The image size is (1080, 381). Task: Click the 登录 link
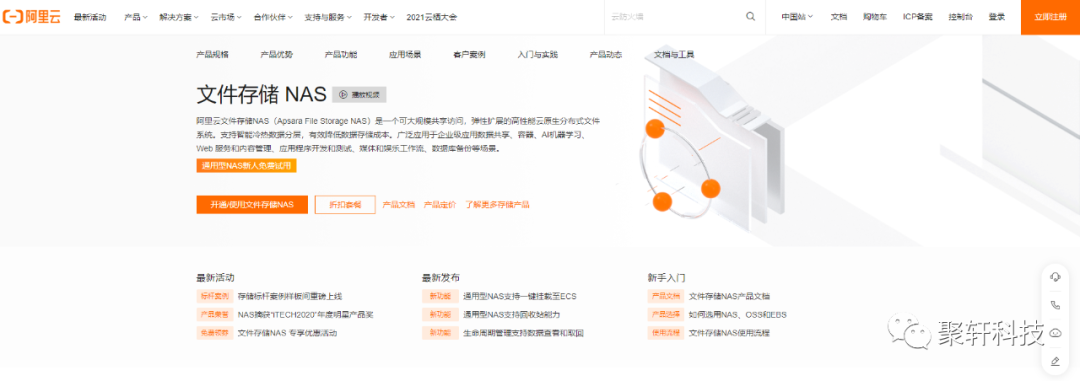[x=997, y=17]
